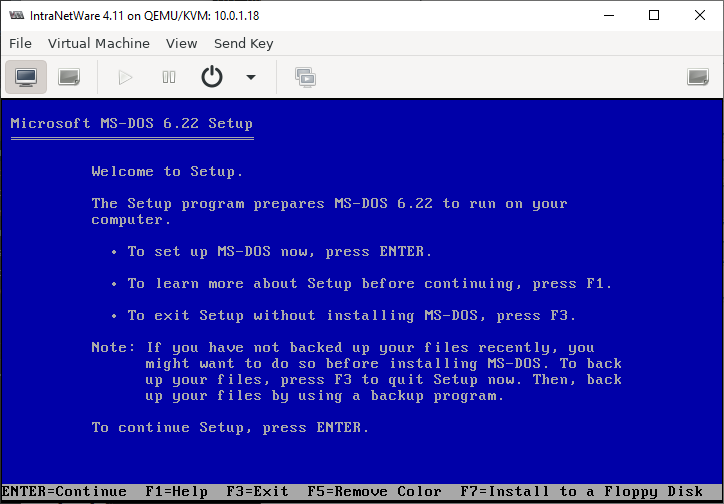Click the Microsoft MS-DOS 6.22 Setup heading
This screenshot has width=724, height=504.
pos(132,124)
